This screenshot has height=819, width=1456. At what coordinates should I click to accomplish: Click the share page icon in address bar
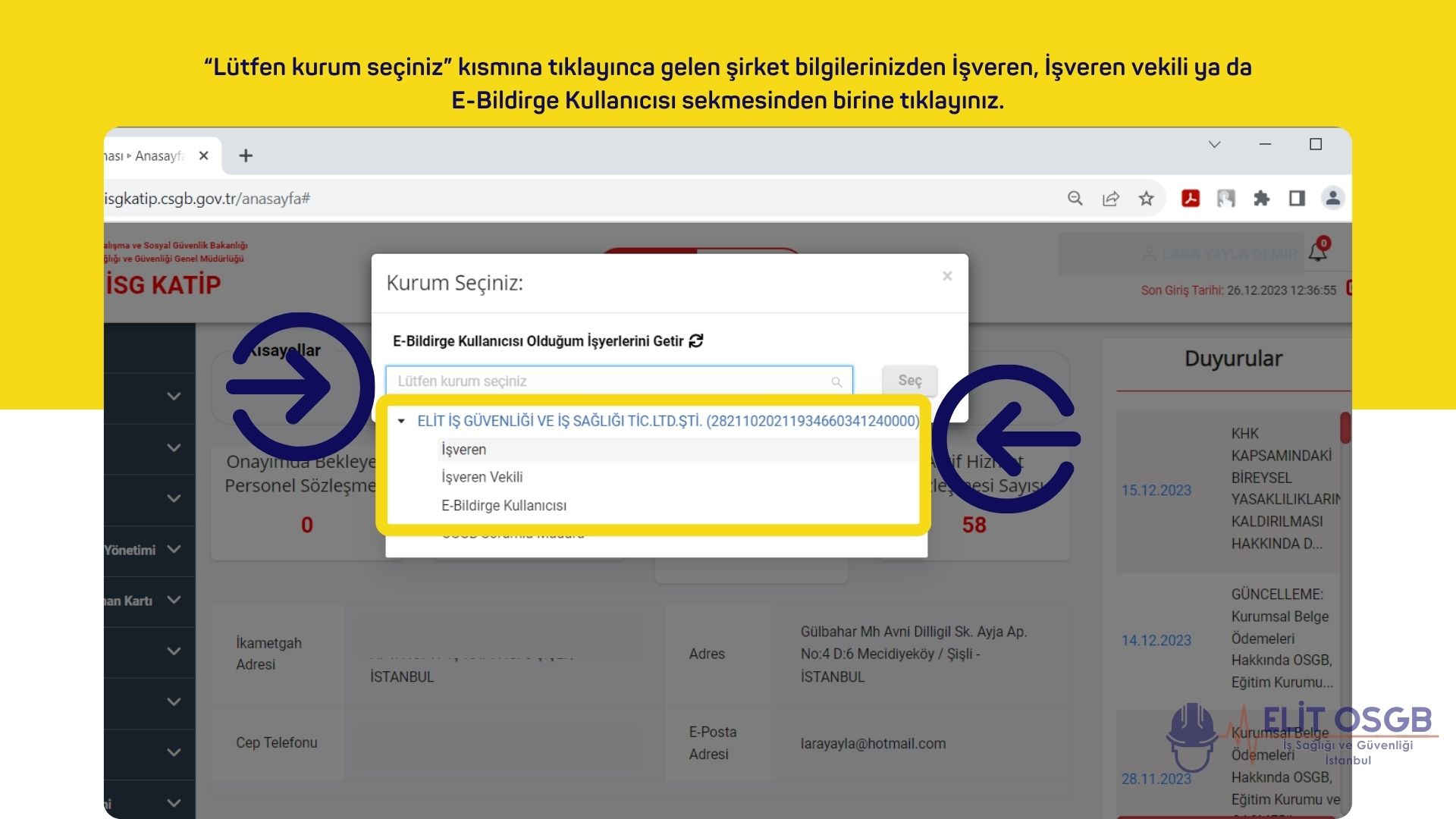[1111, 199]
